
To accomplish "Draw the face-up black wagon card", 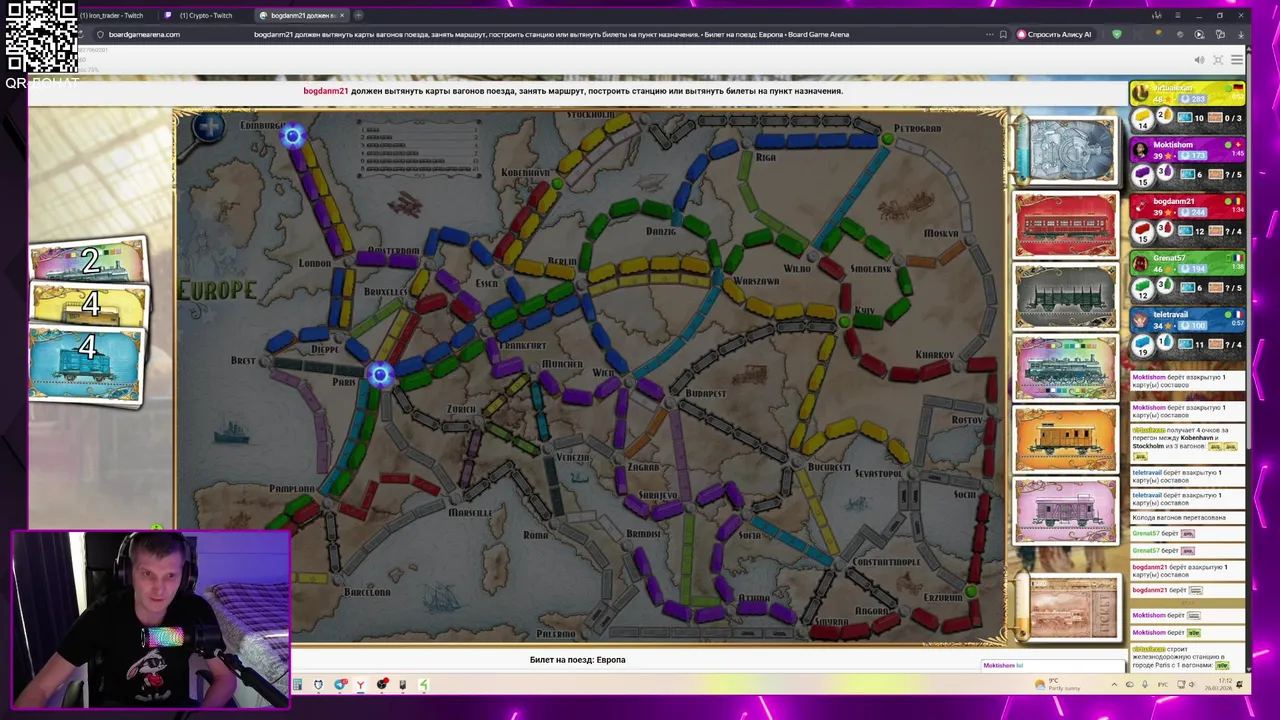I will coord(1065,296).
